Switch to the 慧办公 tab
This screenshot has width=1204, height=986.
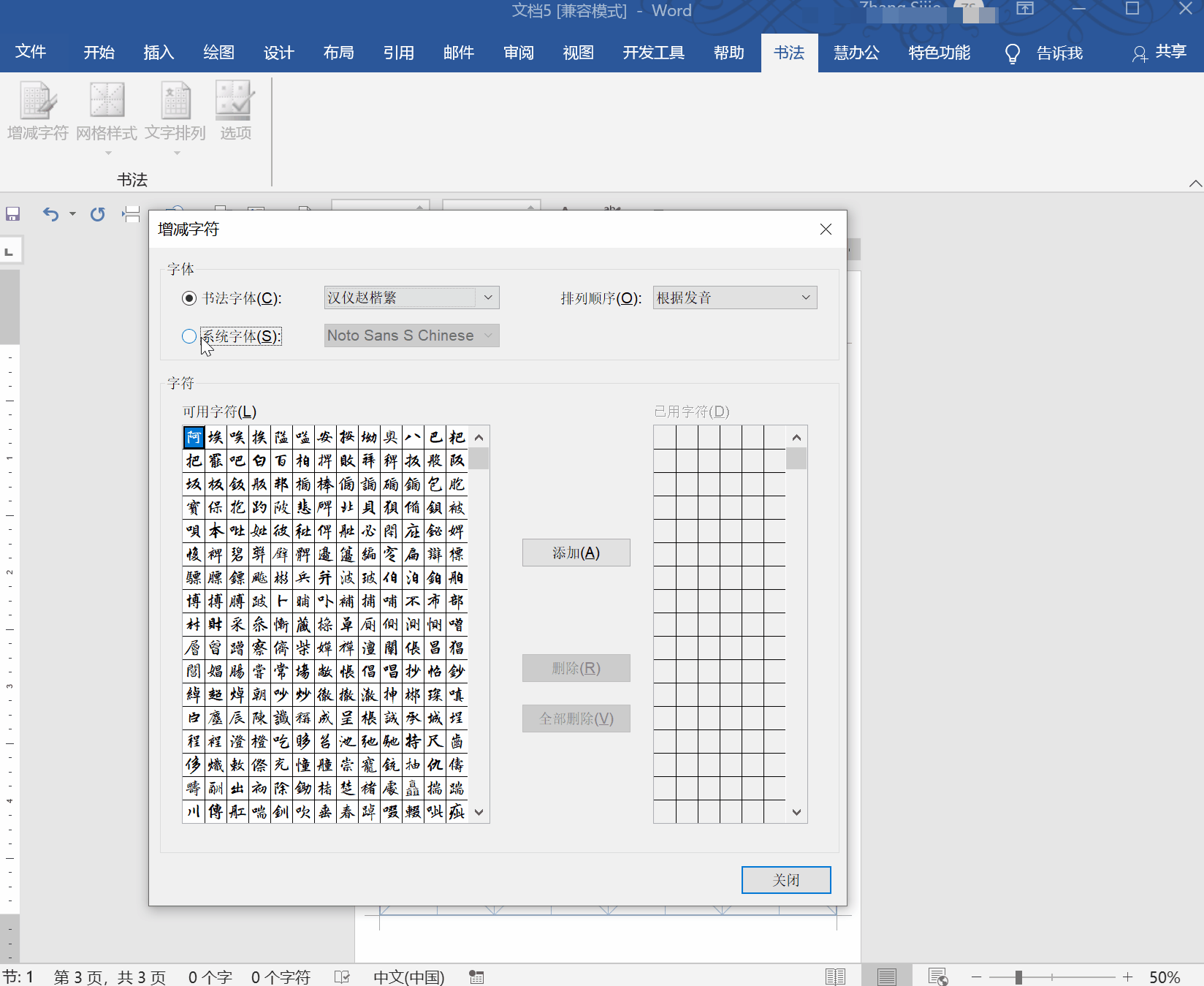pos(856,53)
